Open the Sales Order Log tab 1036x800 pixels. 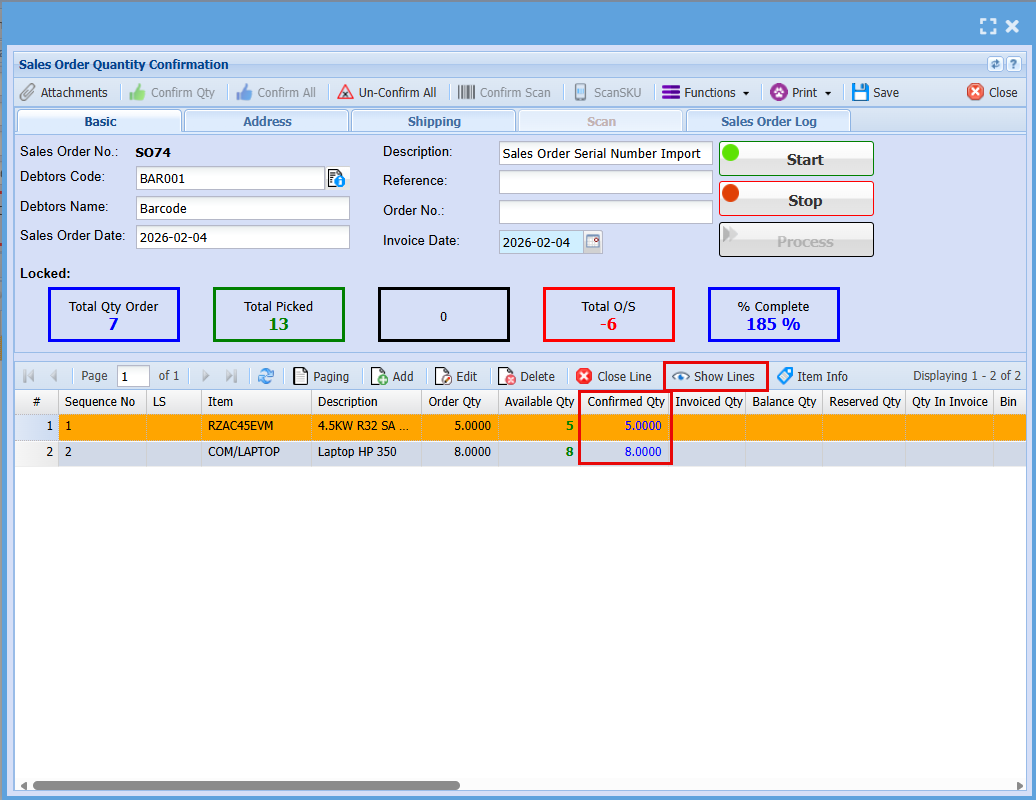(768, 121)
